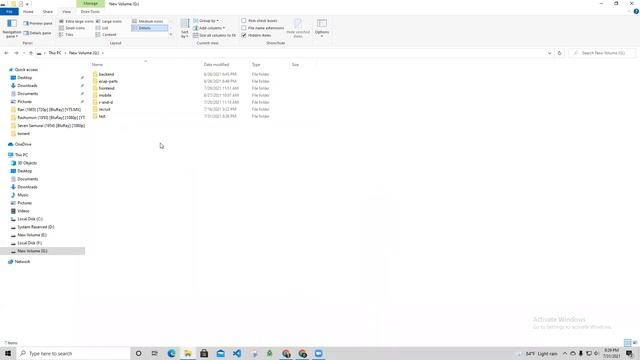Go up one folder level
This screenshot has height=360, width=640.
(31, 53)
